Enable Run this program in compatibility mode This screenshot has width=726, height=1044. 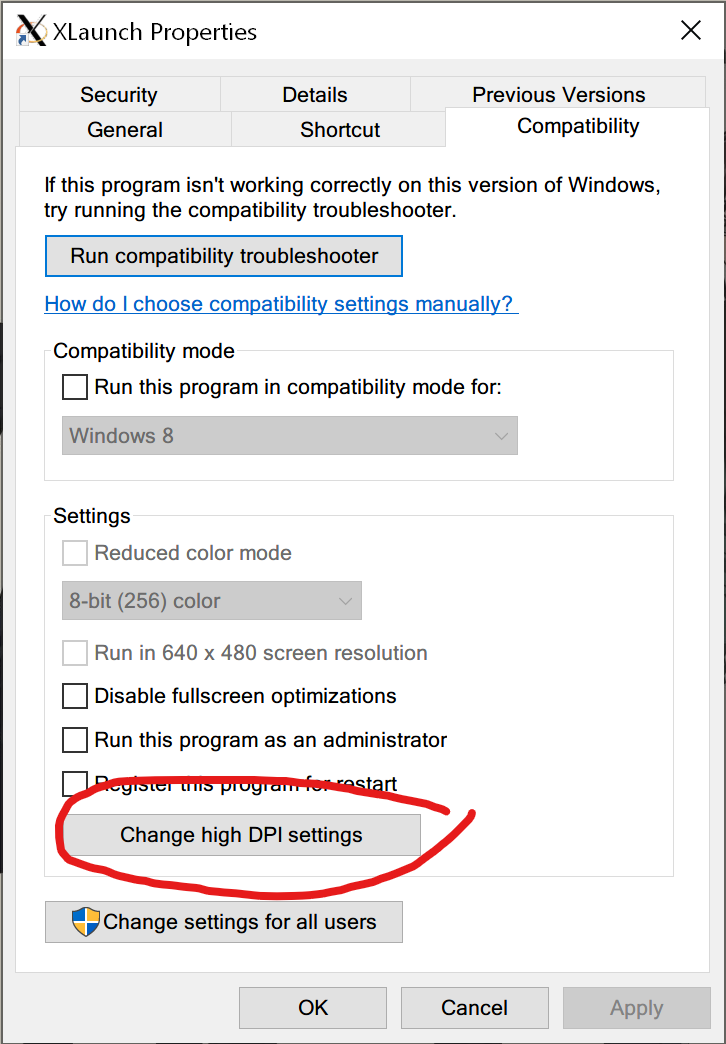pyautogui.click(x=75, y=387)
